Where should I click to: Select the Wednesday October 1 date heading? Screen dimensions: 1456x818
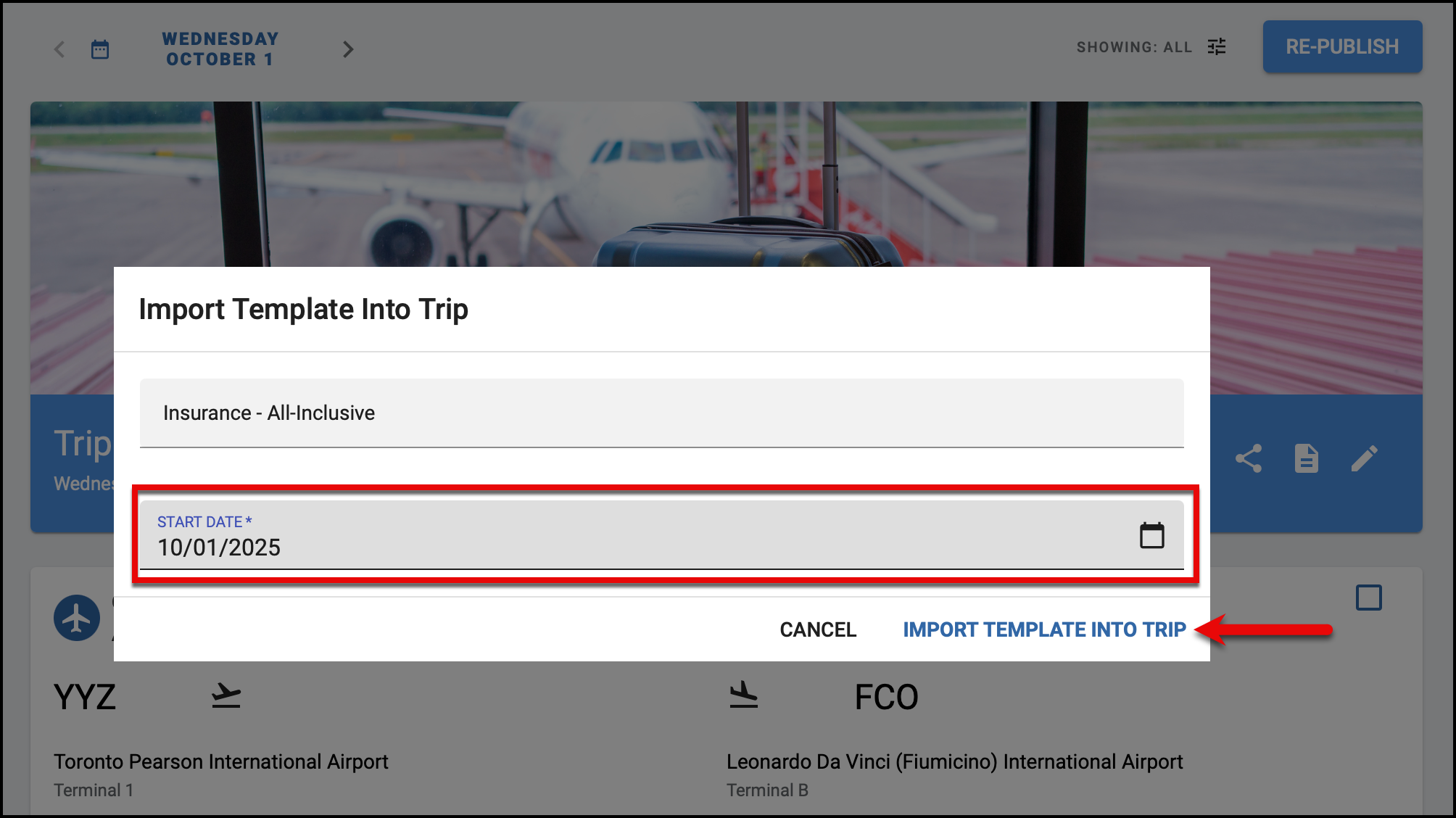pyautogui.click(x=220, y=49)
